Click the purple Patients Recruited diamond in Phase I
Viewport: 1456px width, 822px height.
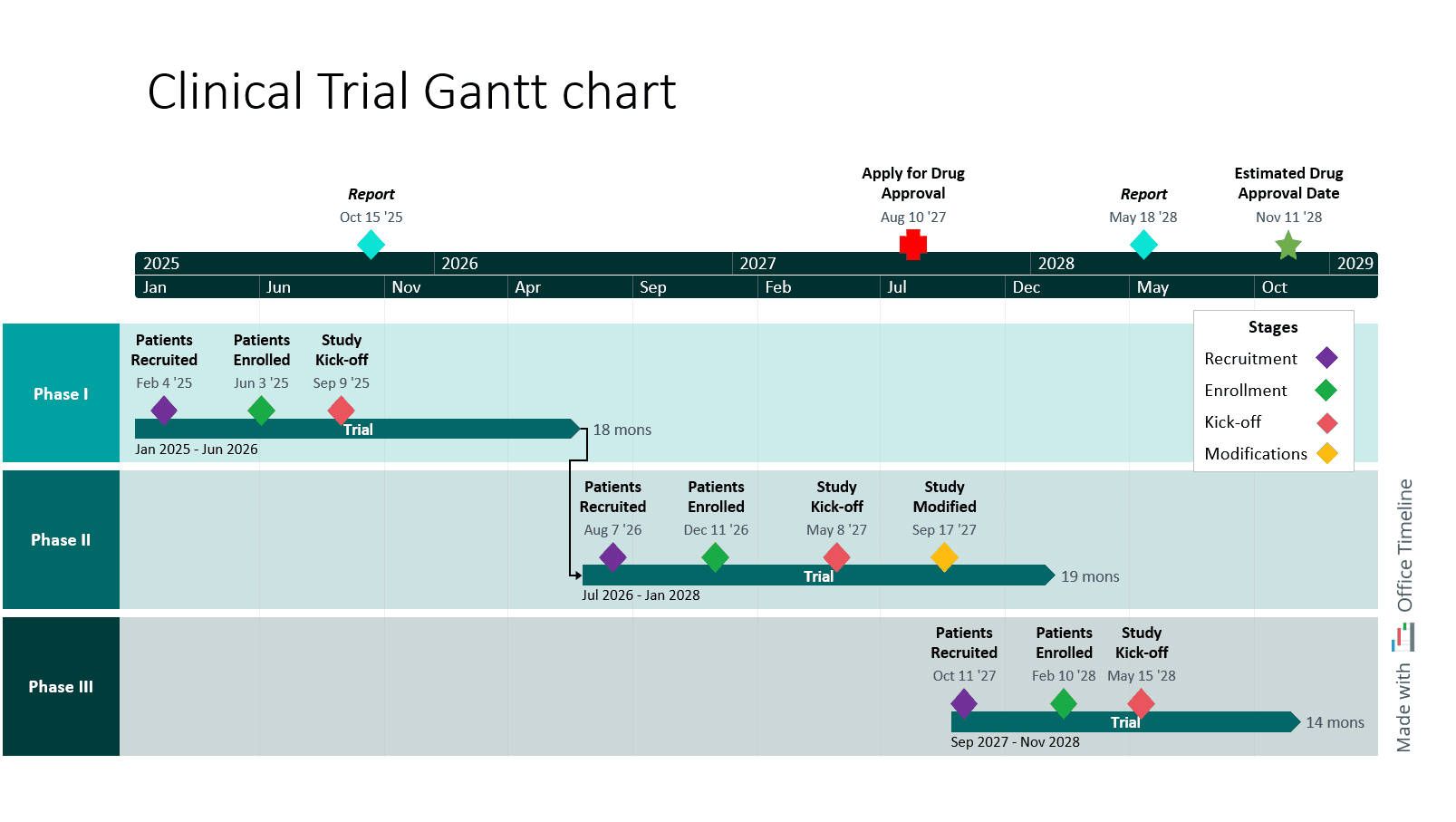coord(164,410)
